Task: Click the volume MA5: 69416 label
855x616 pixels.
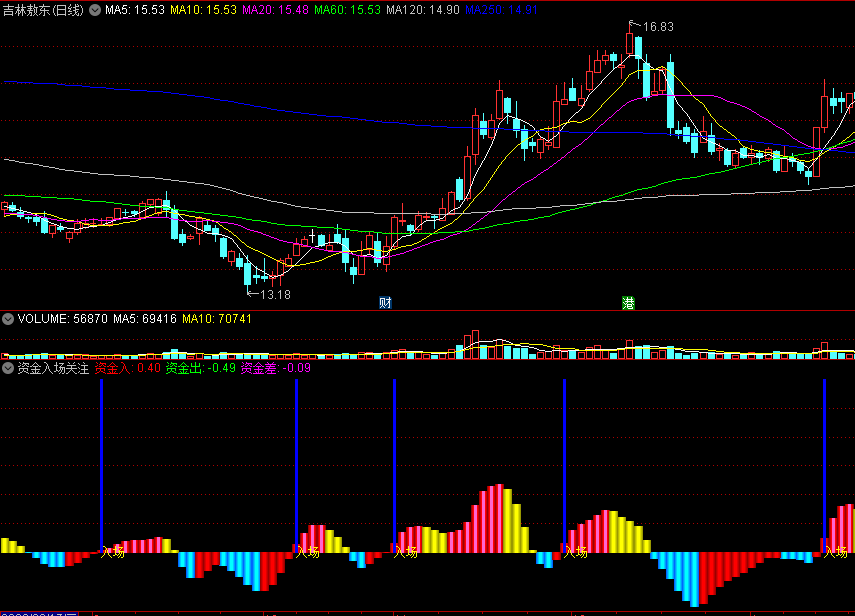Action: [x=145, y=319]
